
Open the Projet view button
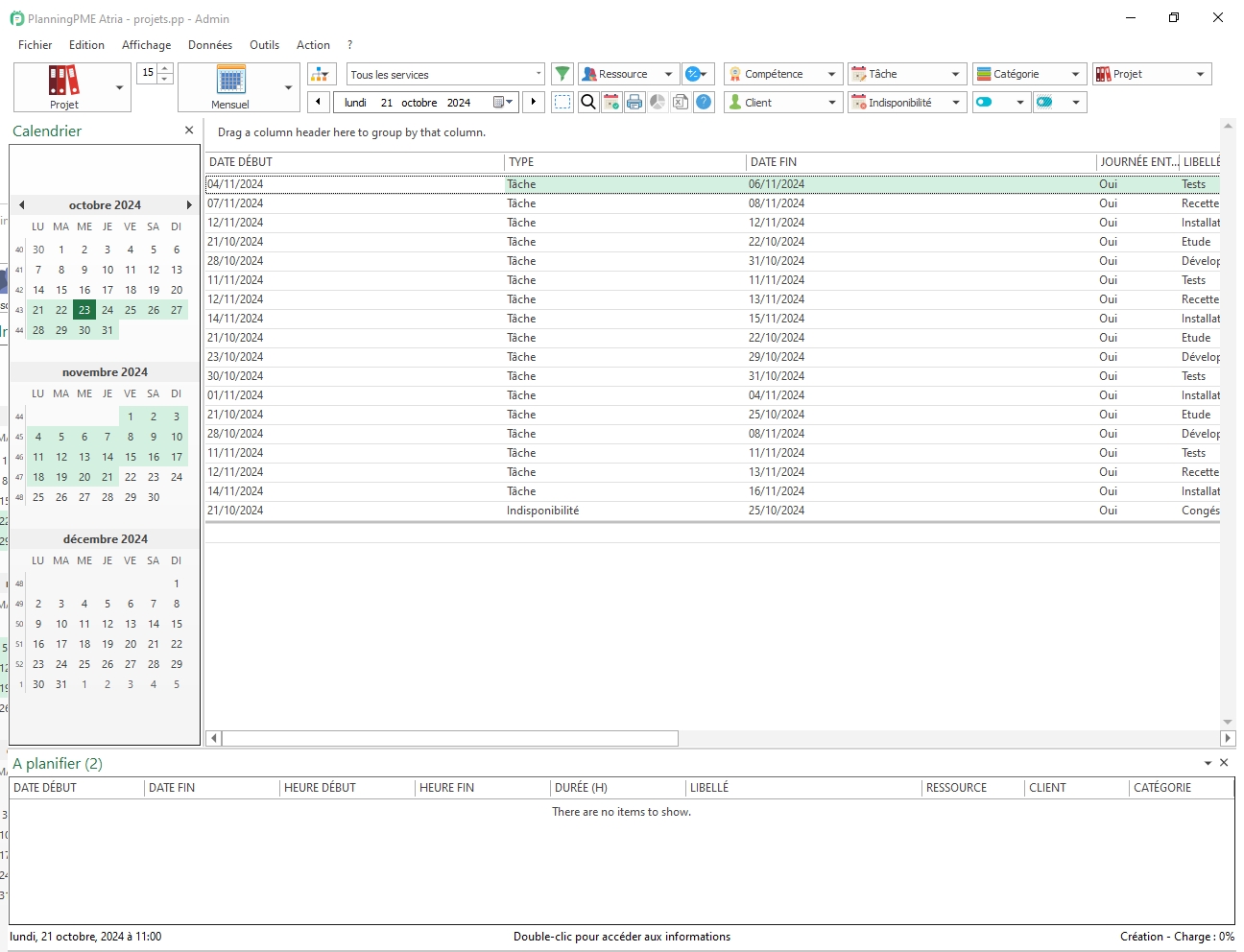[63, 87]
